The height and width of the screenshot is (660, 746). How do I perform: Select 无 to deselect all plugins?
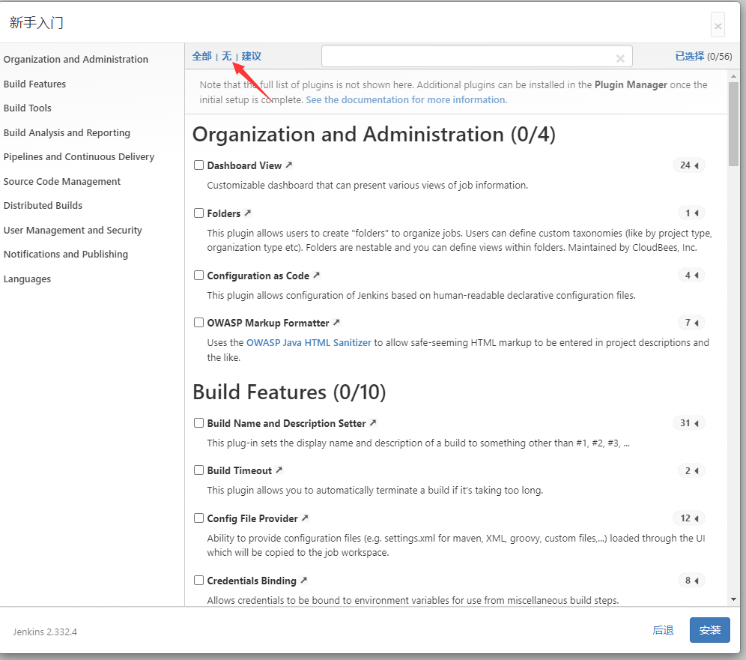[226, 56]
